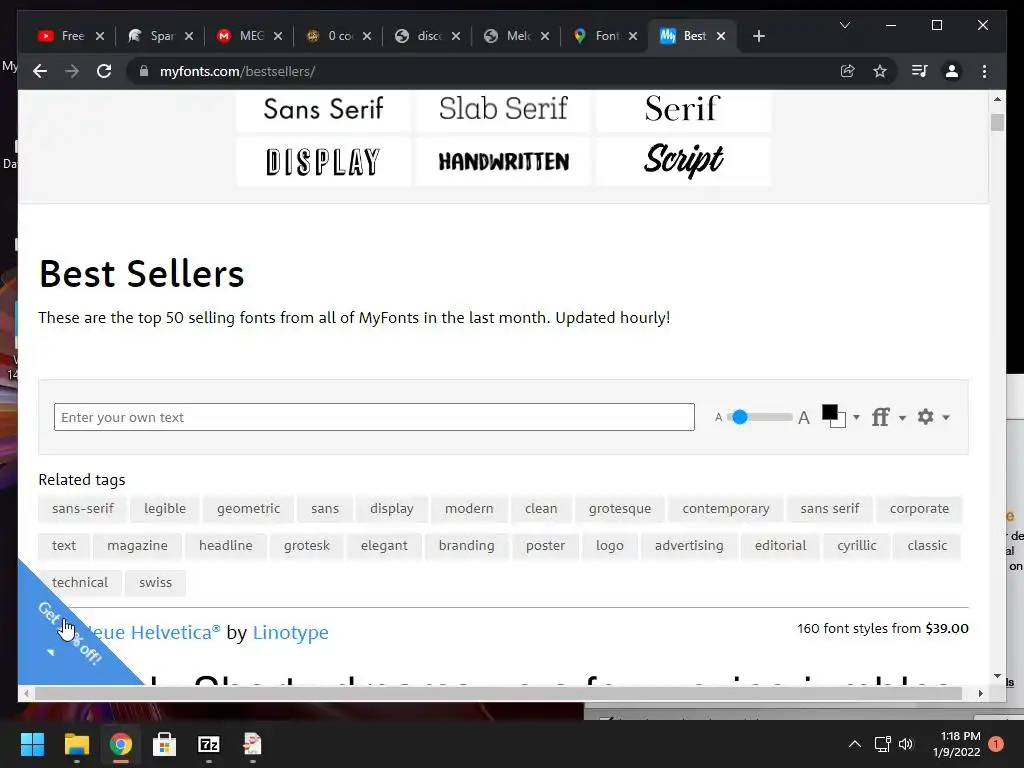Screen dimensions: 1024x768
Task: Select the technical tag
Action: (80, 583)
